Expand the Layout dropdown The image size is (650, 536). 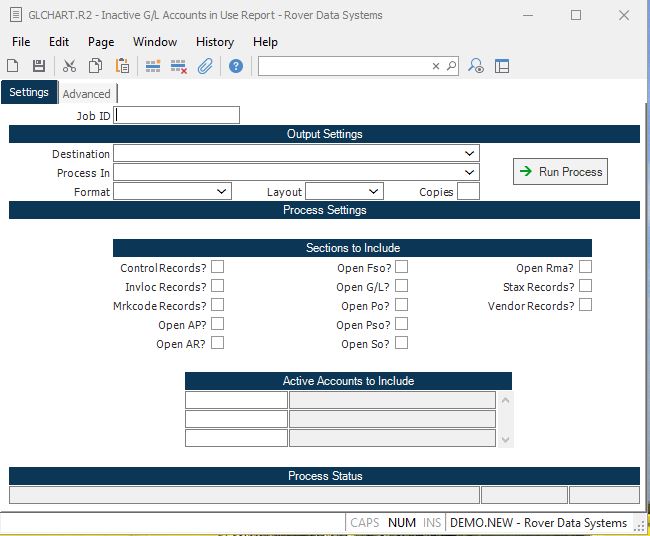tap(373, 191)
